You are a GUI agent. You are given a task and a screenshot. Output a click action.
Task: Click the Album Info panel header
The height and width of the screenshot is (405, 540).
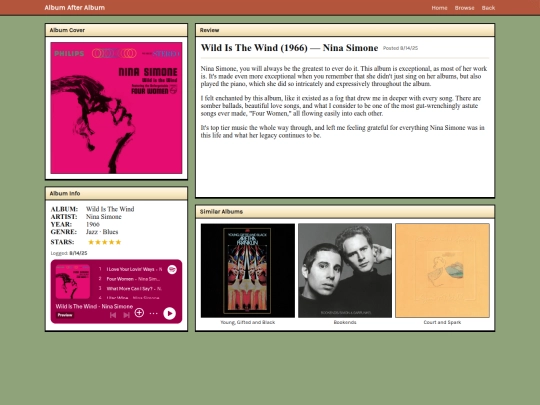tap(116, 193)
